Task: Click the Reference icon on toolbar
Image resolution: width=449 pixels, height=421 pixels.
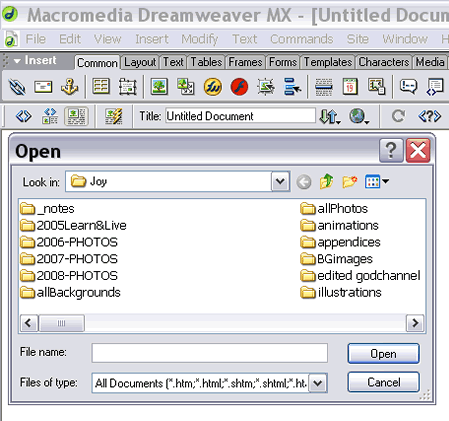Action: [430, 116]
